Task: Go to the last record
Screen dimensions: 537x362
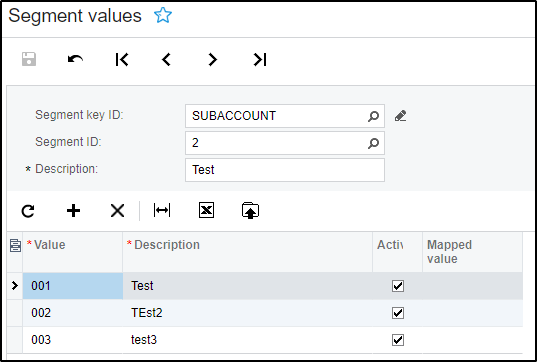Action: tap(260, 60)
